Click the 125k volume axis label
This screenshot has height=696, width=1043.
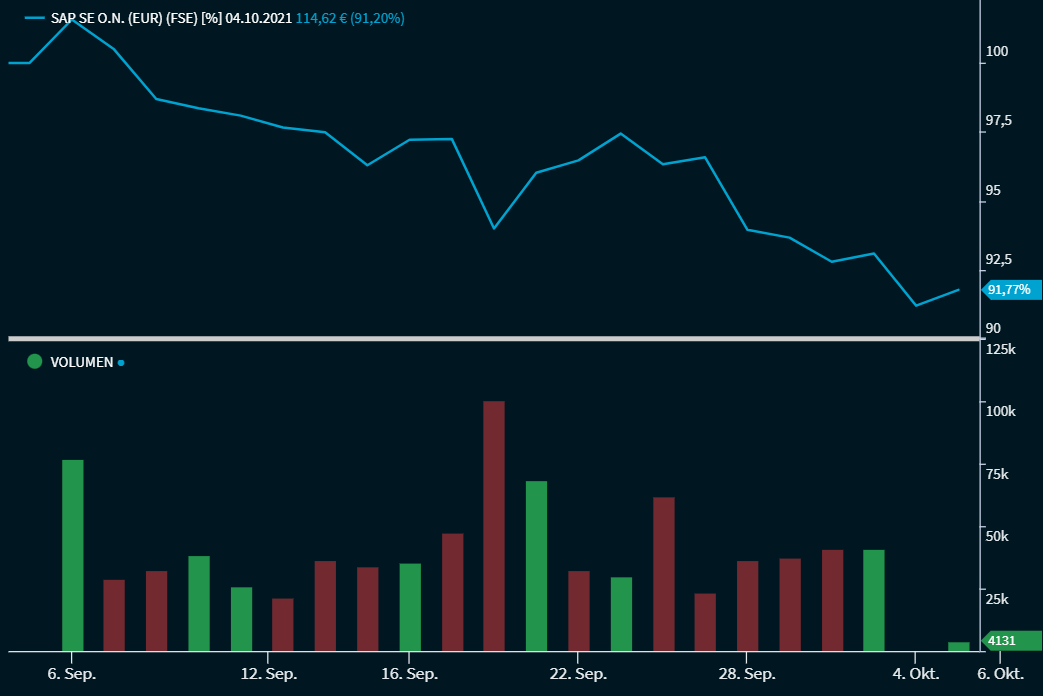tap(1000, 350)
